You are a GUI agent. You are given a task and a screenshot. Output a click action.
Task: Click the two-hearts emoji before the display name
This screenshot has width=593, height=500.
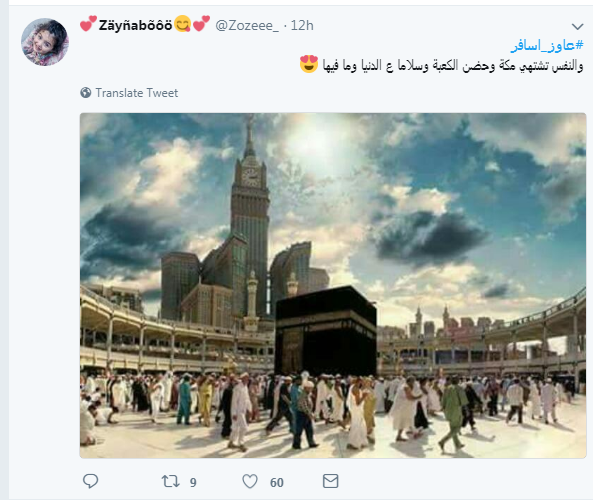click(x=88, y=24)
